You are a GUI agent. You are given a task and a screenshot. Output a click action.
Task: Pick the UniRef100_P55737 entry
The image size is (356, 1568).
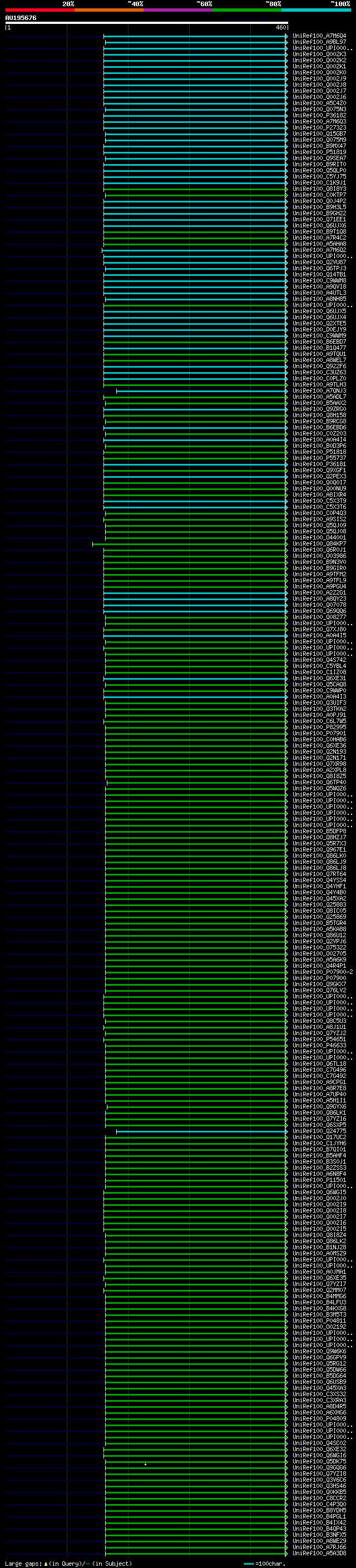tap(319, 458)
